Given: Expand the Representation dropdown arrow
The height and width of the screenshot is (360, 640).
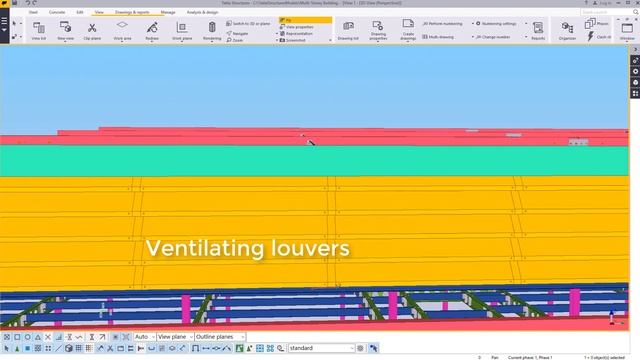Looking at the screenshot, I should click(277, 33).
